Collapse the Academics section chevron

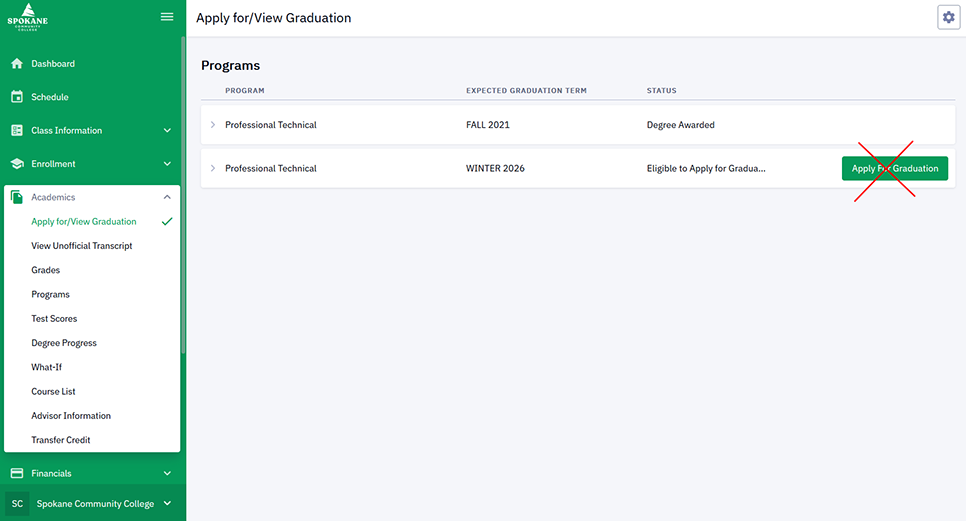click(167, 197)
